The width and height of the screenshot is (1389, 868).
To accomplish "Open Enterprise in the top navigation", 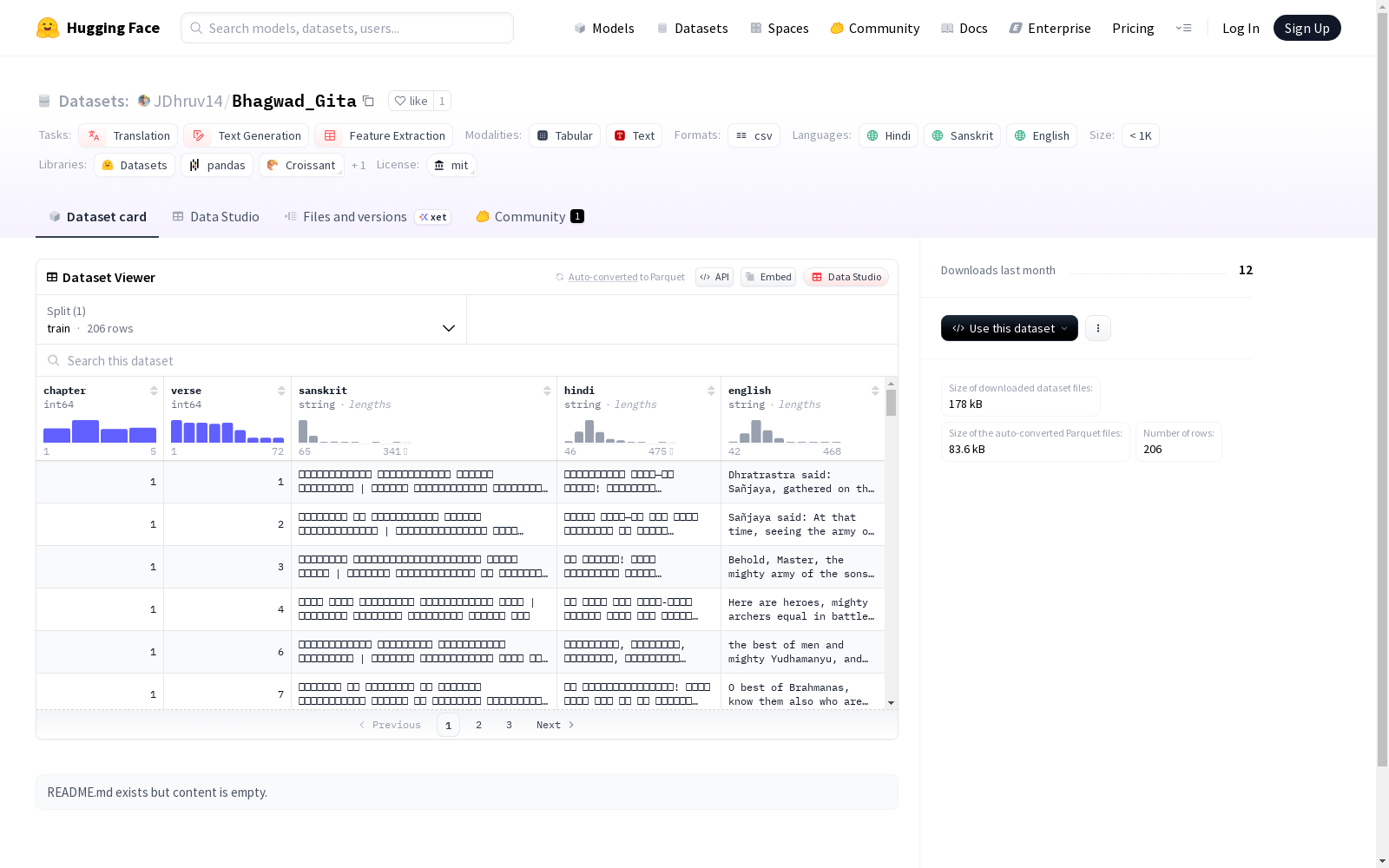I will (x=1050, y=28).
